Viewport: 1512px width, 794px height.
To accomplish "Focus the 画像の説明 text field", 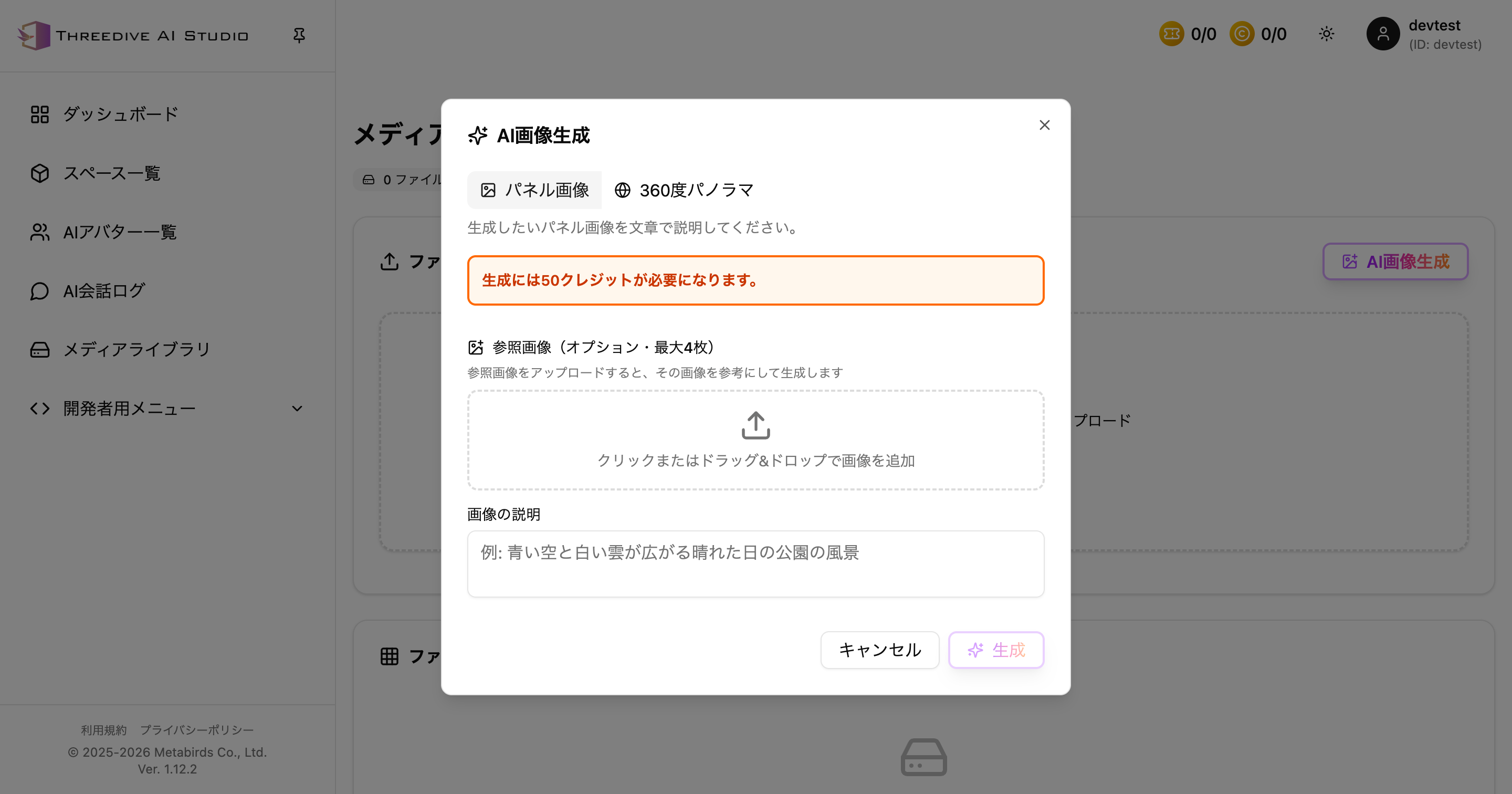I will [755, 564].
